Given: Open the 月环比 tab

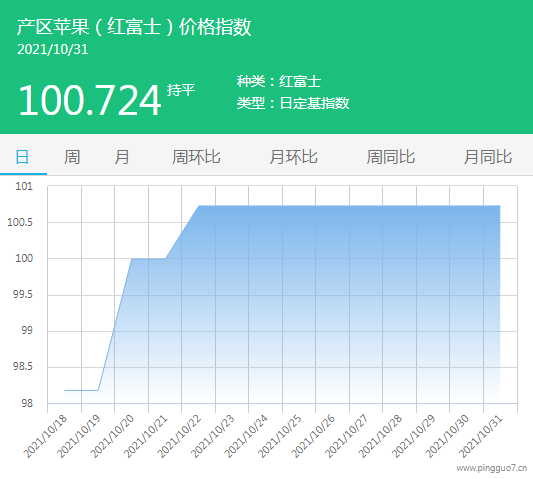Looking at the screenshot, I should [x=294, y=157].
